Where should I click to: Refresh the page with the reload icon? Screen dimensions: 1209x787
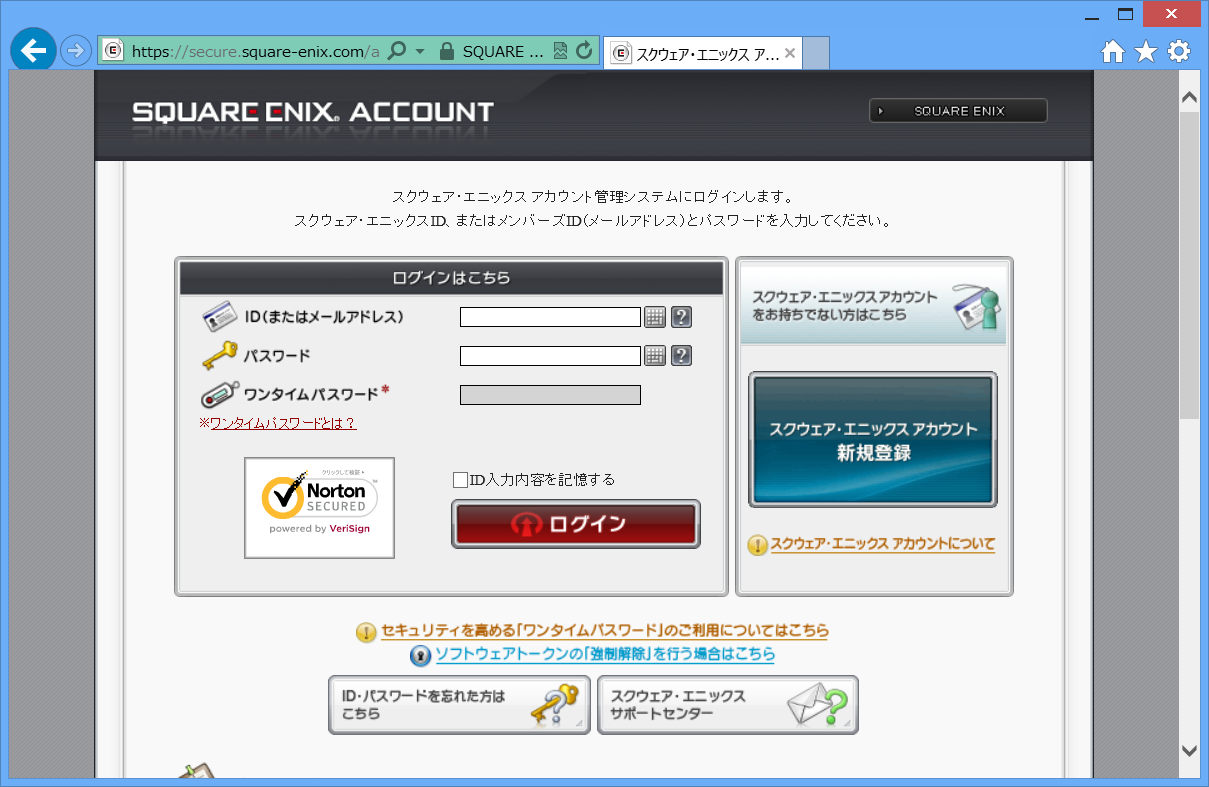[585, 51]
